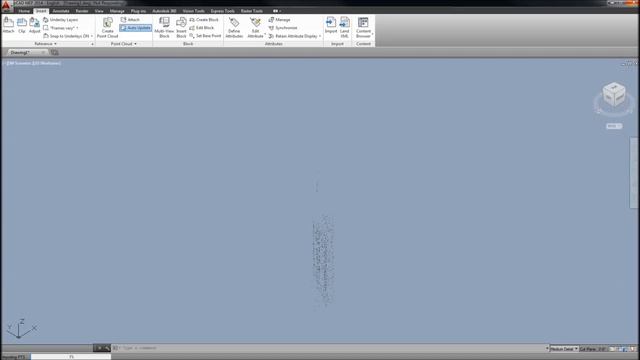
Task: Open the Raster Tools ribbon tab
Action: coord(252,11)
